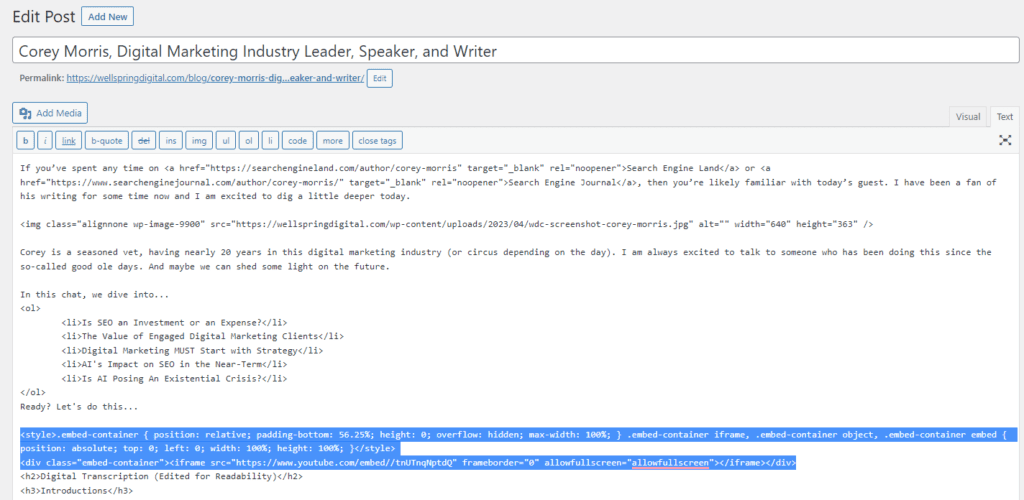Image resolution: width=1024 pixels, height=500 pixels.
Task: Click 'Corey is a seasoned vet' paragraph
Action: point(506,259)
